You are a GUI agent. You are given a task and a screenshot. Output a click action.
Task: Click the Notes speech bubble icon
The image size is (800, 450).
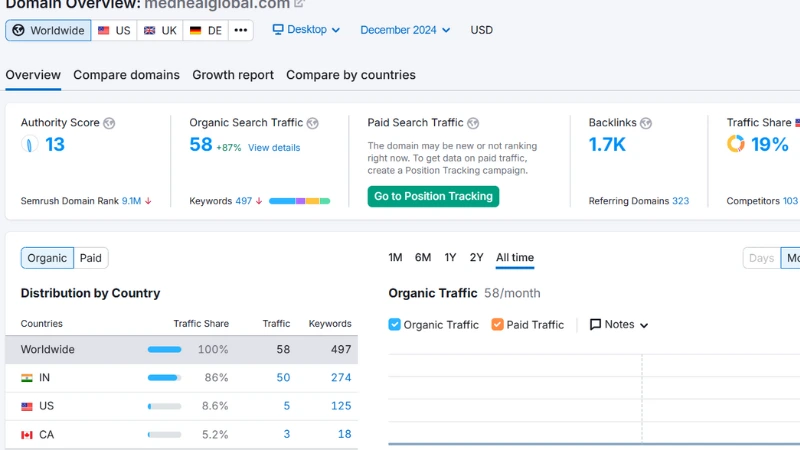595,324
